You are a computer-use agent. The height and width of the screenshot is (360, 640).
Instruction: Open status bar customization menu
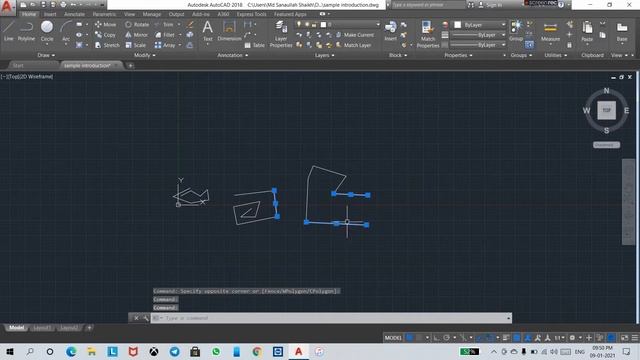click(x=635, y=338)
